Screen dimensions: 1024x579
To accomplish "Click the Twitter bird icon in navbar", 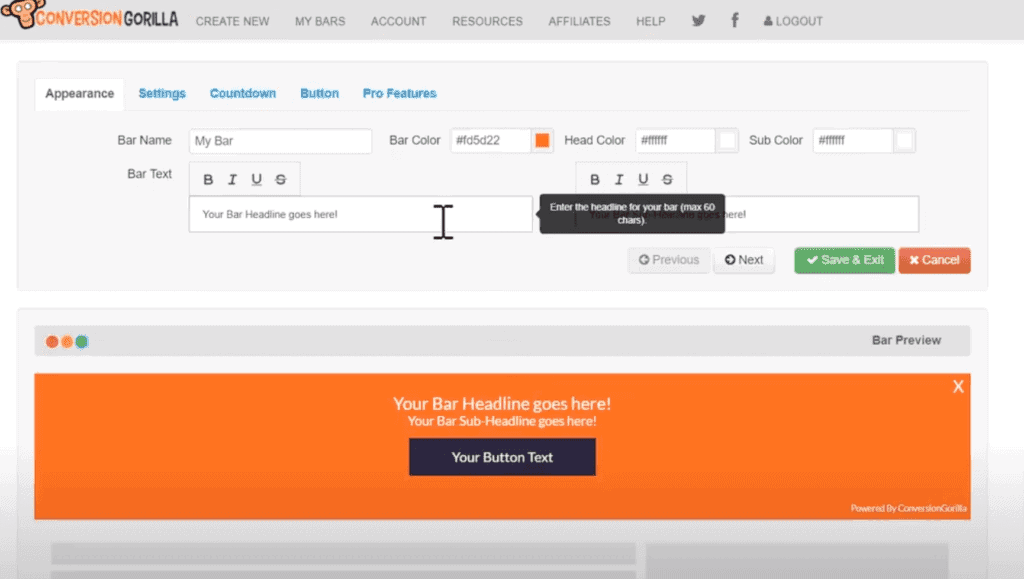I will [698, 20].
